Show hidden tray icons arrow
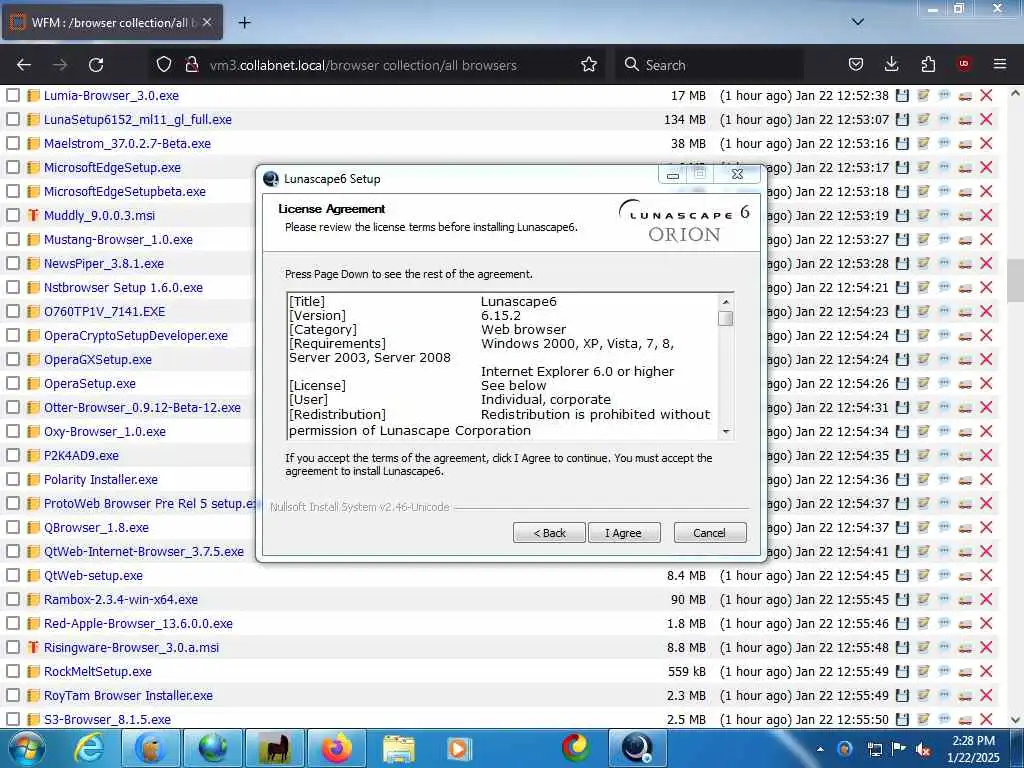 click(820, 749)
